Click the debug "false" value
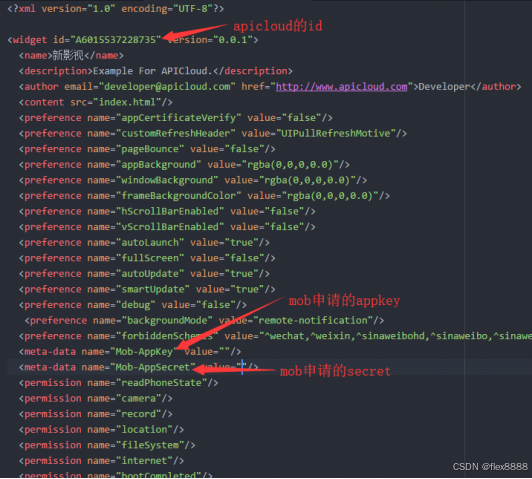Image resolution: width=532 pixels, height=479 pixels. [x=216, y=305]
